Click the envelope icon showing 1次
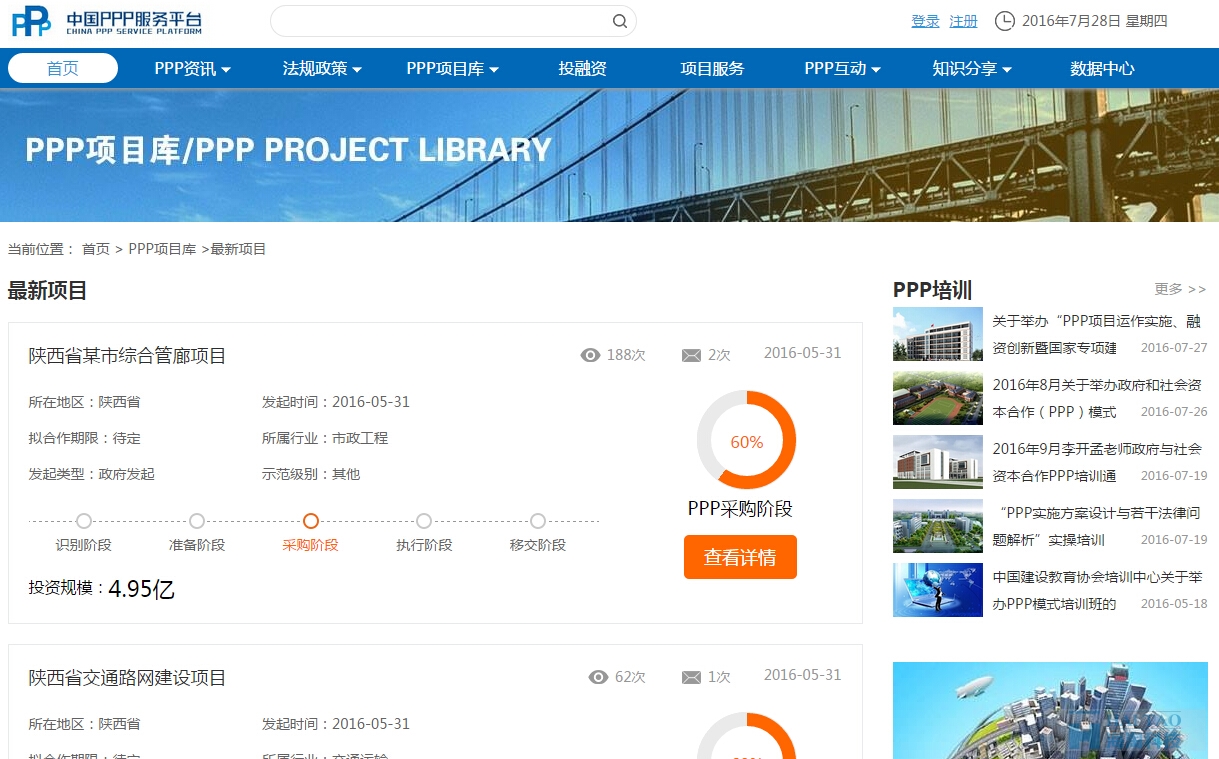 coord(691,677)
